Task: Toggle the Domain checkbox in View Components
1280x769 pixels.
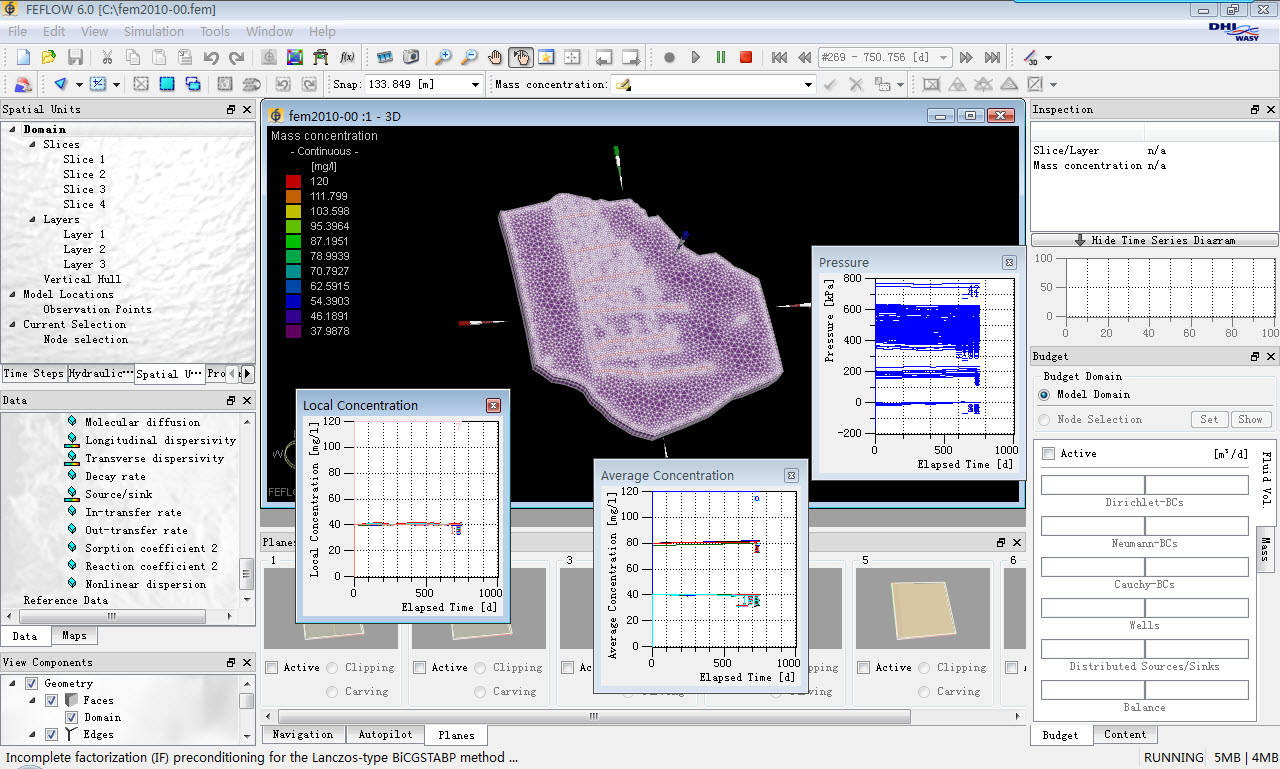Action: tap(71, 718)
